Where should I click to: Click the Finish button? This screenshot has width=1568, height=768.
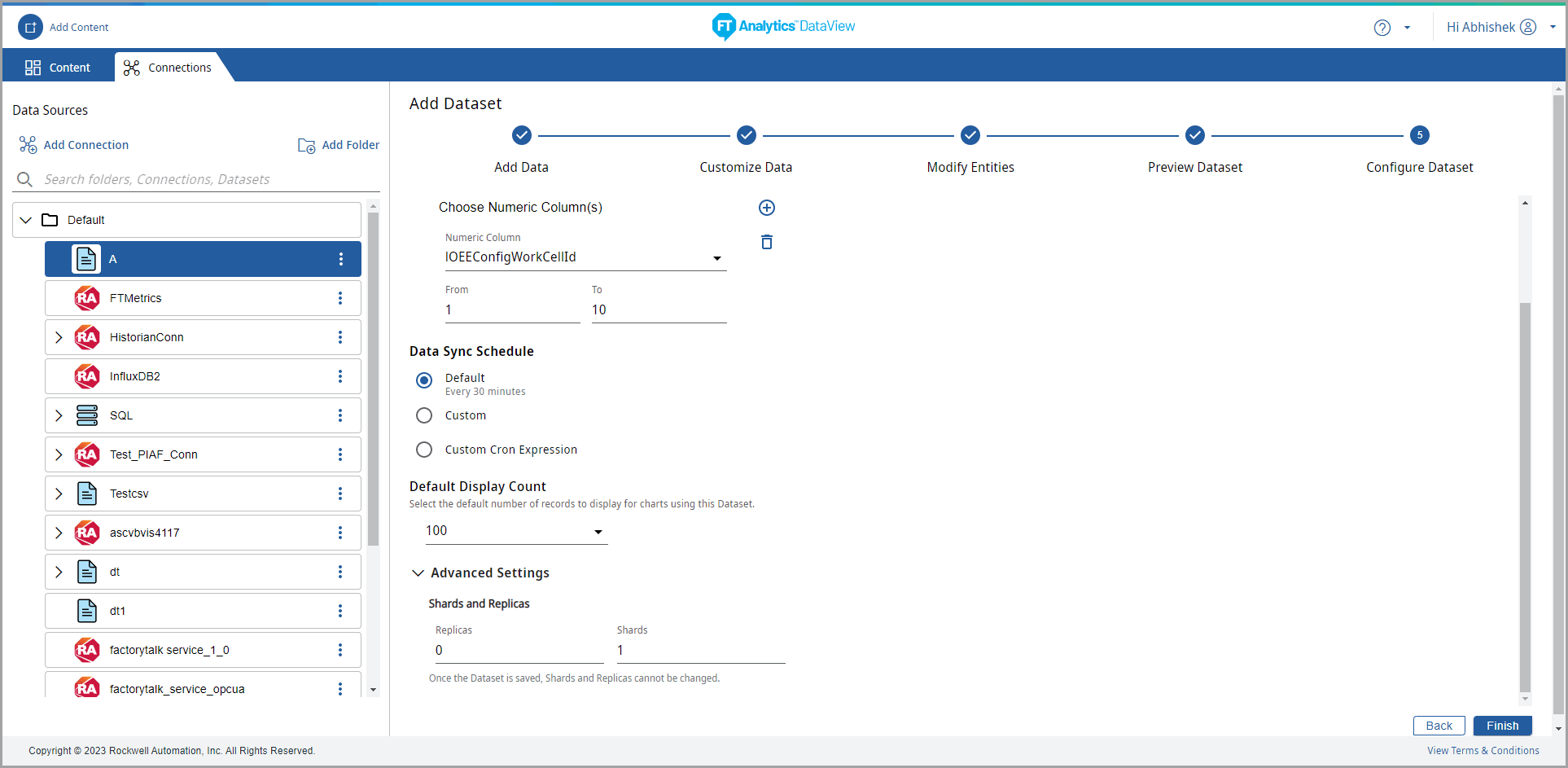(1502, 726)
